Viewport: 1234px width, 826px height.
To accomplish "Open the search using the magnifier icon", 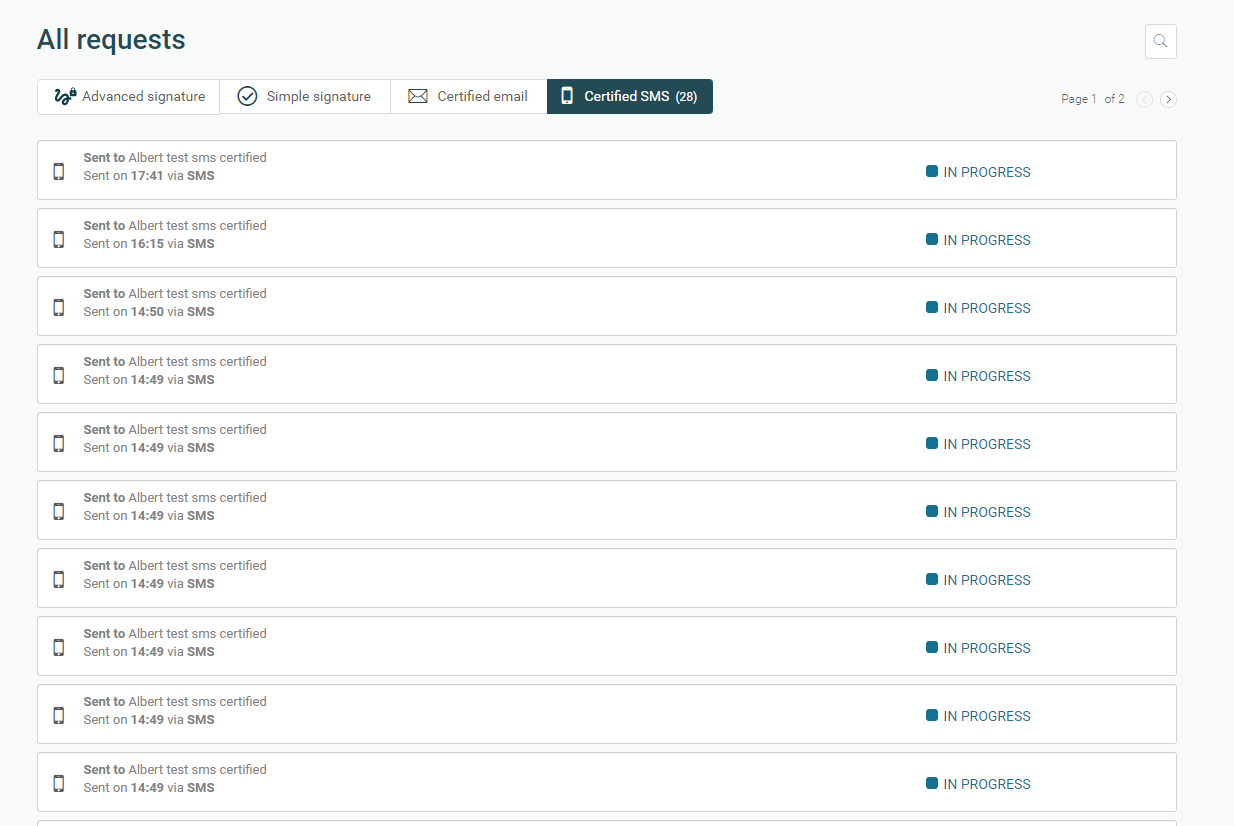I will (1160, 41).
